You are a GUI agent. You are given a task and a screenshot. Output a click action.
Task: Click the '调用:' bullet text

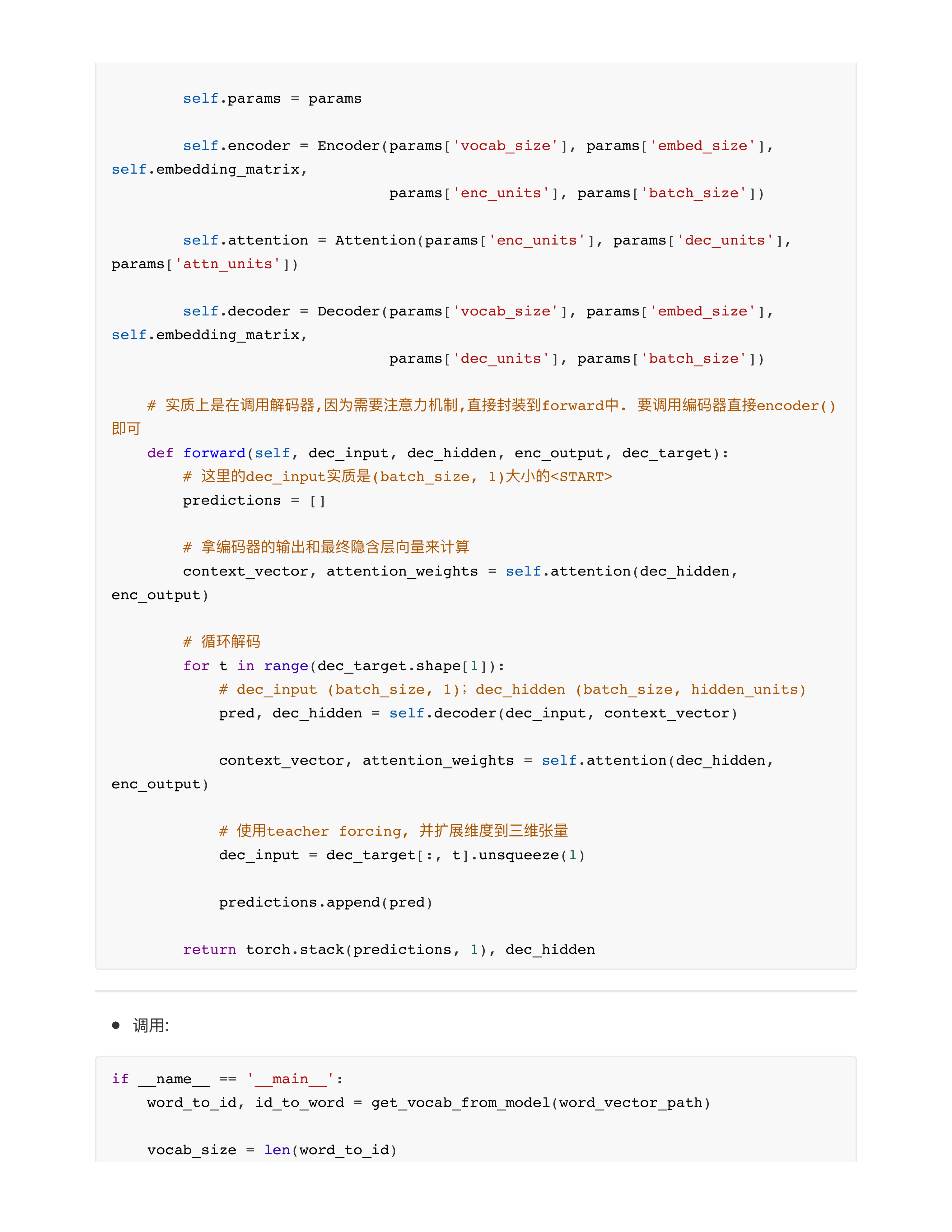pyautogui.click(x=151, y=1025)
